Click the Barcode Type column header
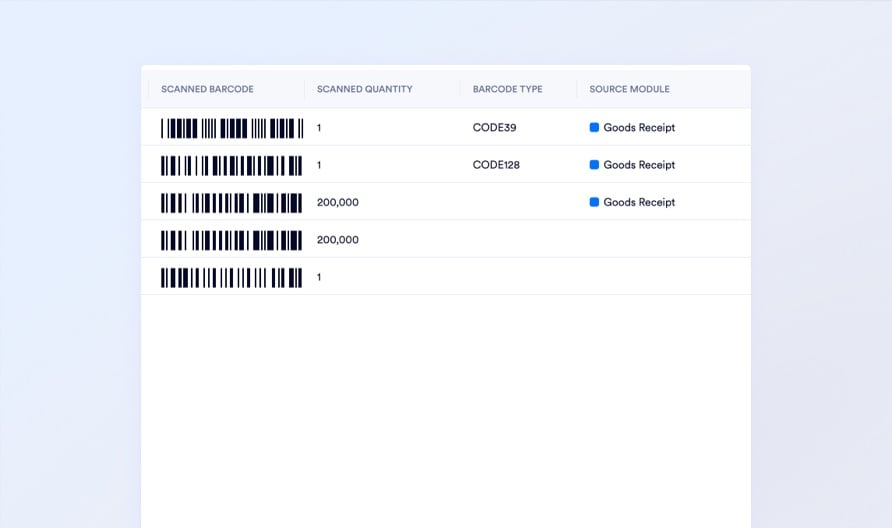The height and width of the screenshot is (528, 892). 507,89
